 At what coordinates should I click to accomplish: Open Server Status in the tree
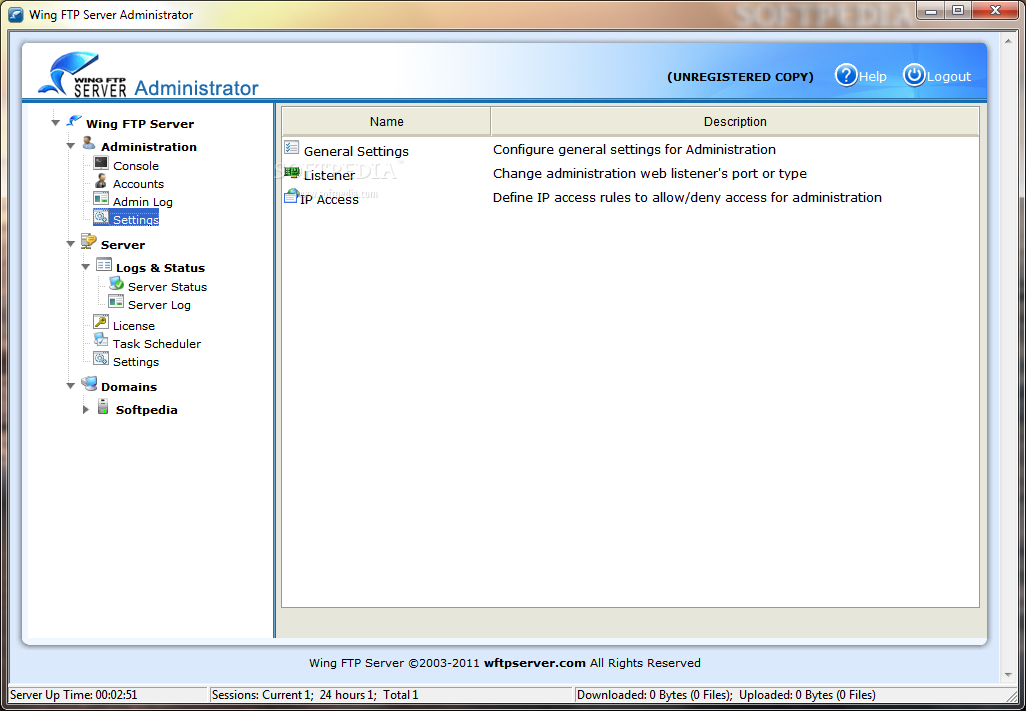tap(168, 286)
